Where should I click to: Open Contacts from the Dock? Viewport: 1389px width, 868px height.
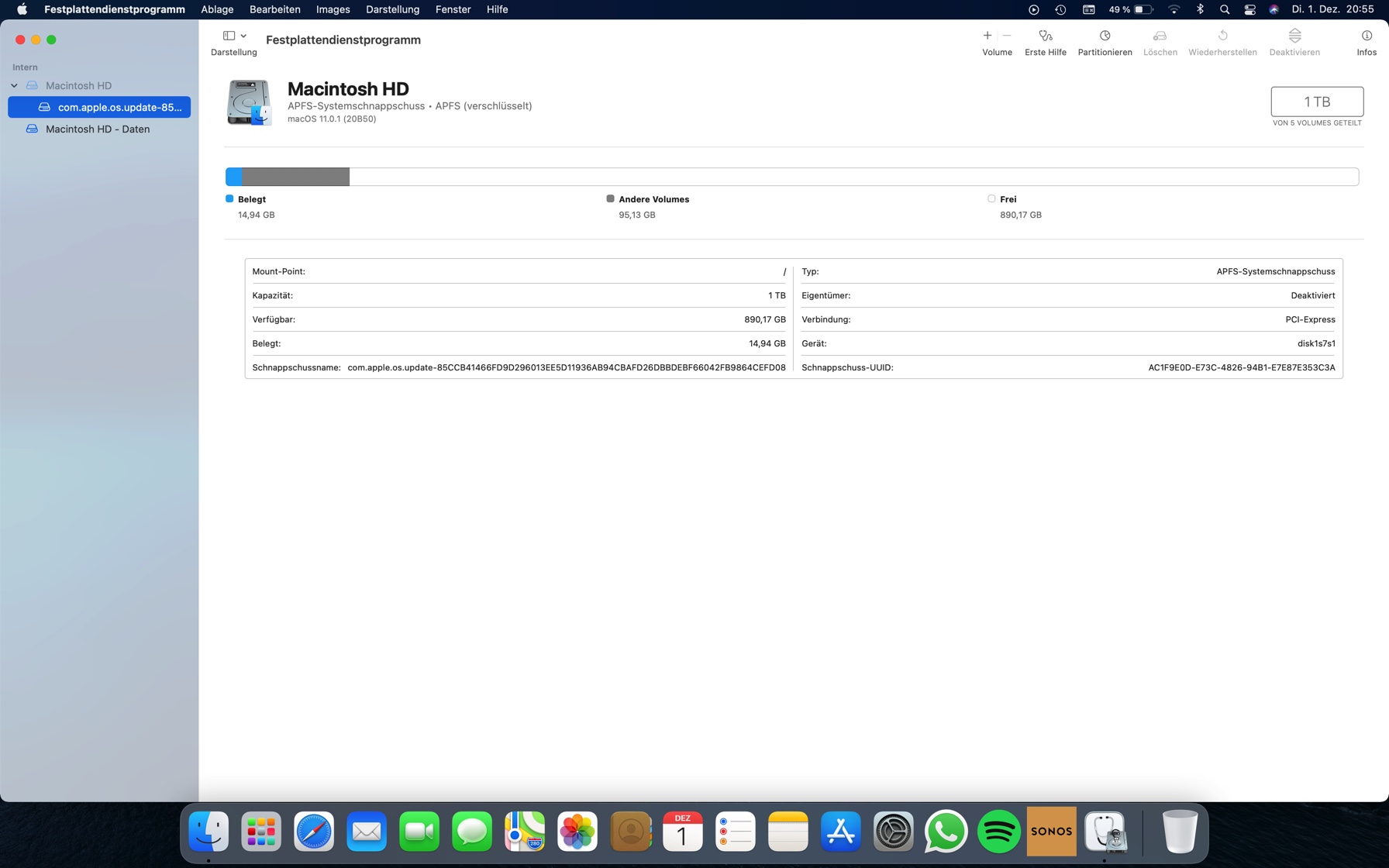(630, 832)
